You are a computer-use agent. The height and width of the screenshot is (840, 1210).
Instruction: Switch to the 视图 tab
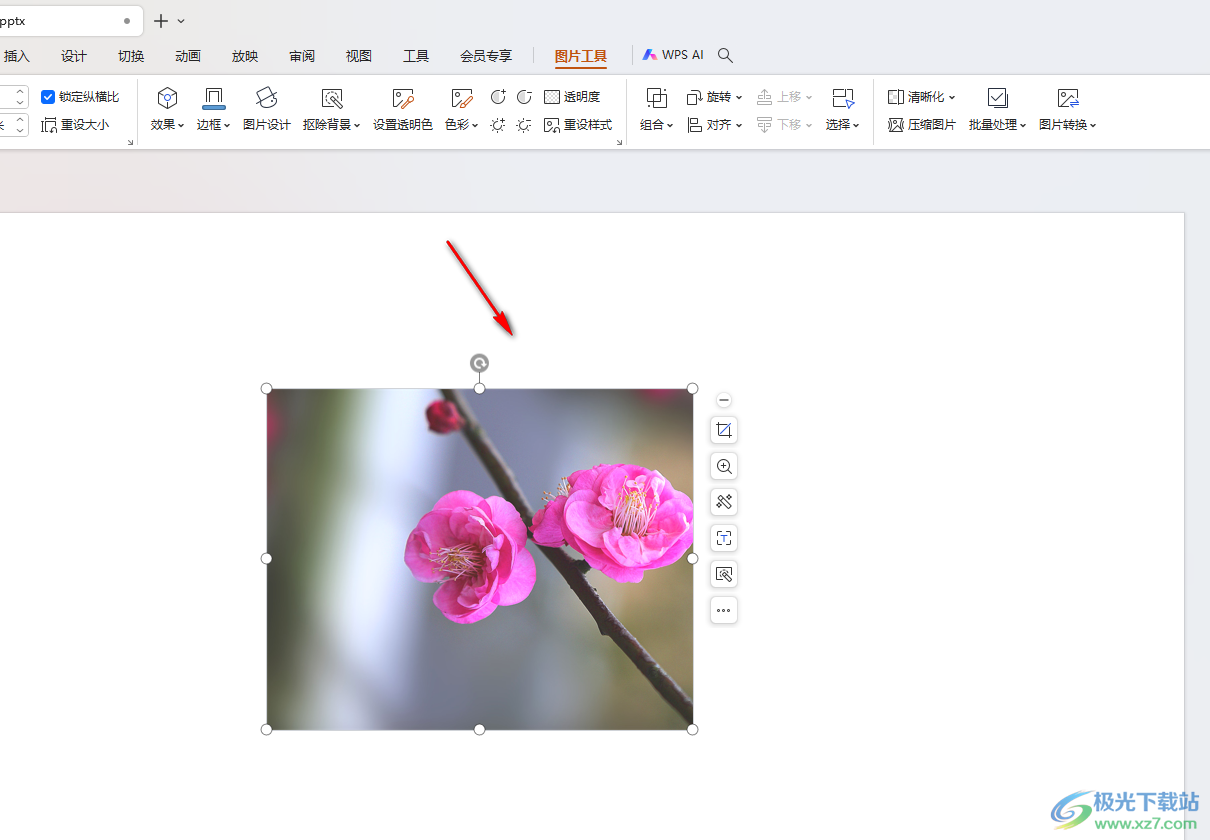click(x=359, y=56)
